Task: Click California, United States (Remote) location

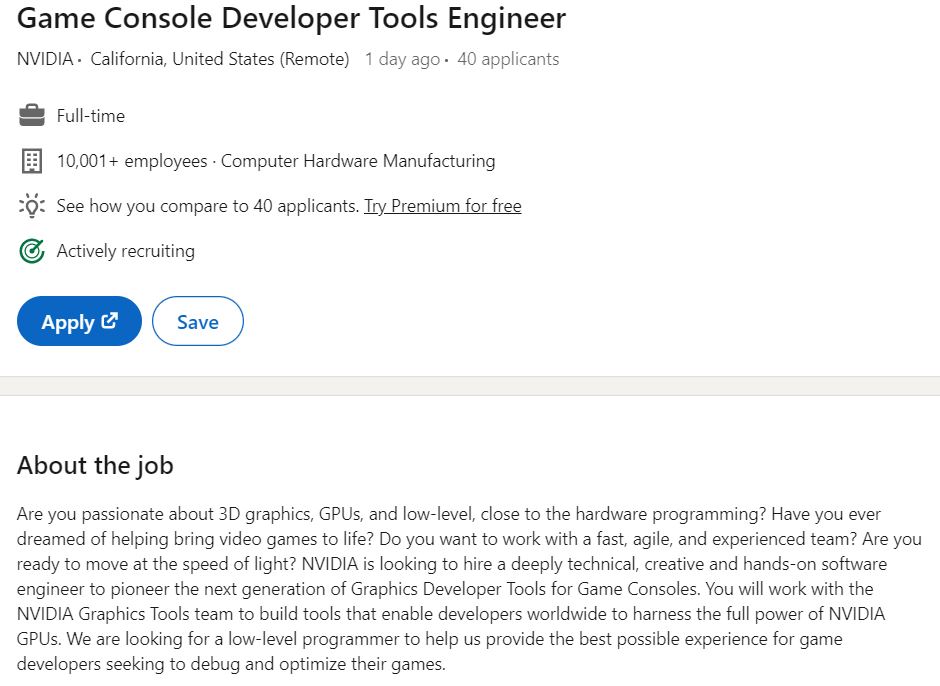Action: [x=220, y=59]
